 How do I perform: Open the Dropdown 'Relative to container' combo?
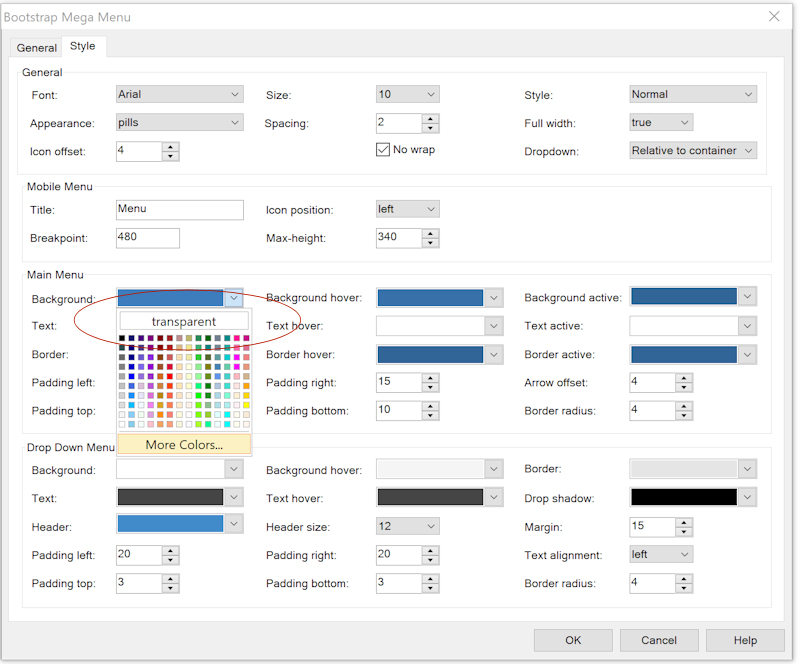[693, 151]
